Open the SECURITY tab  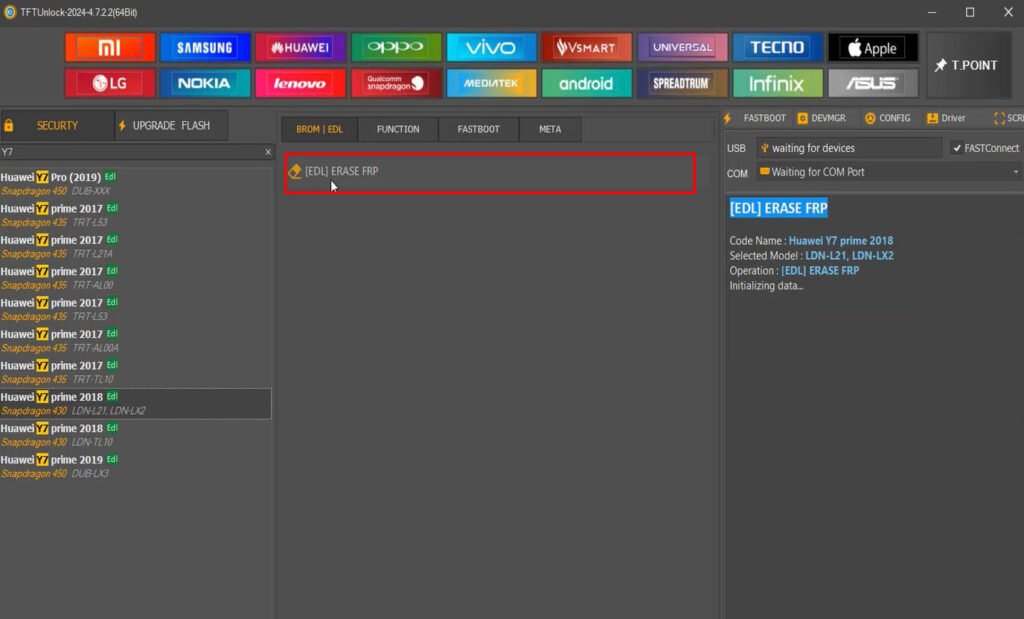pyautogui.click(x=57, y=125)
